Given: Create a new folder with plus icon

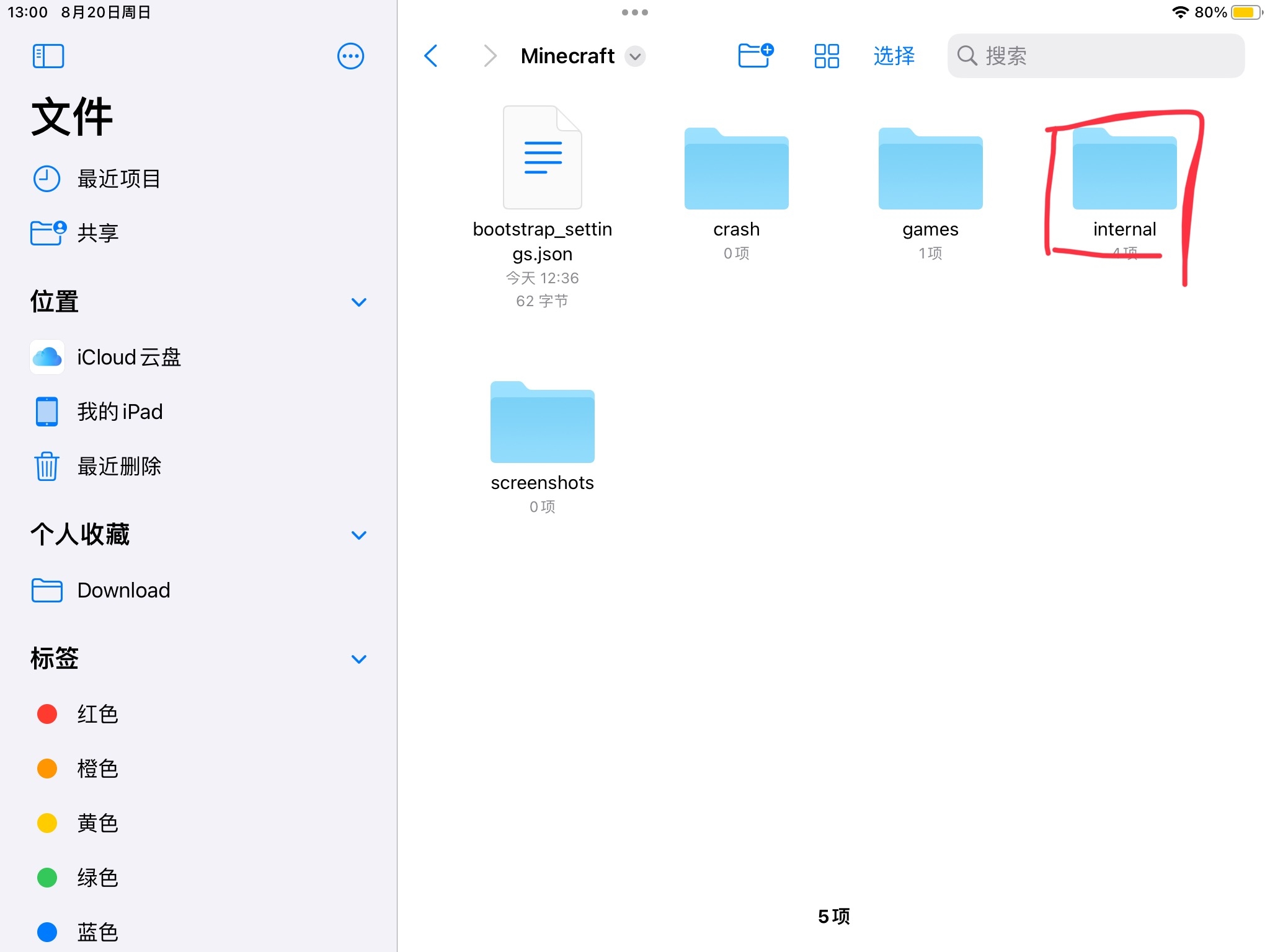Looking at the screenshot, I should [756, 55].
